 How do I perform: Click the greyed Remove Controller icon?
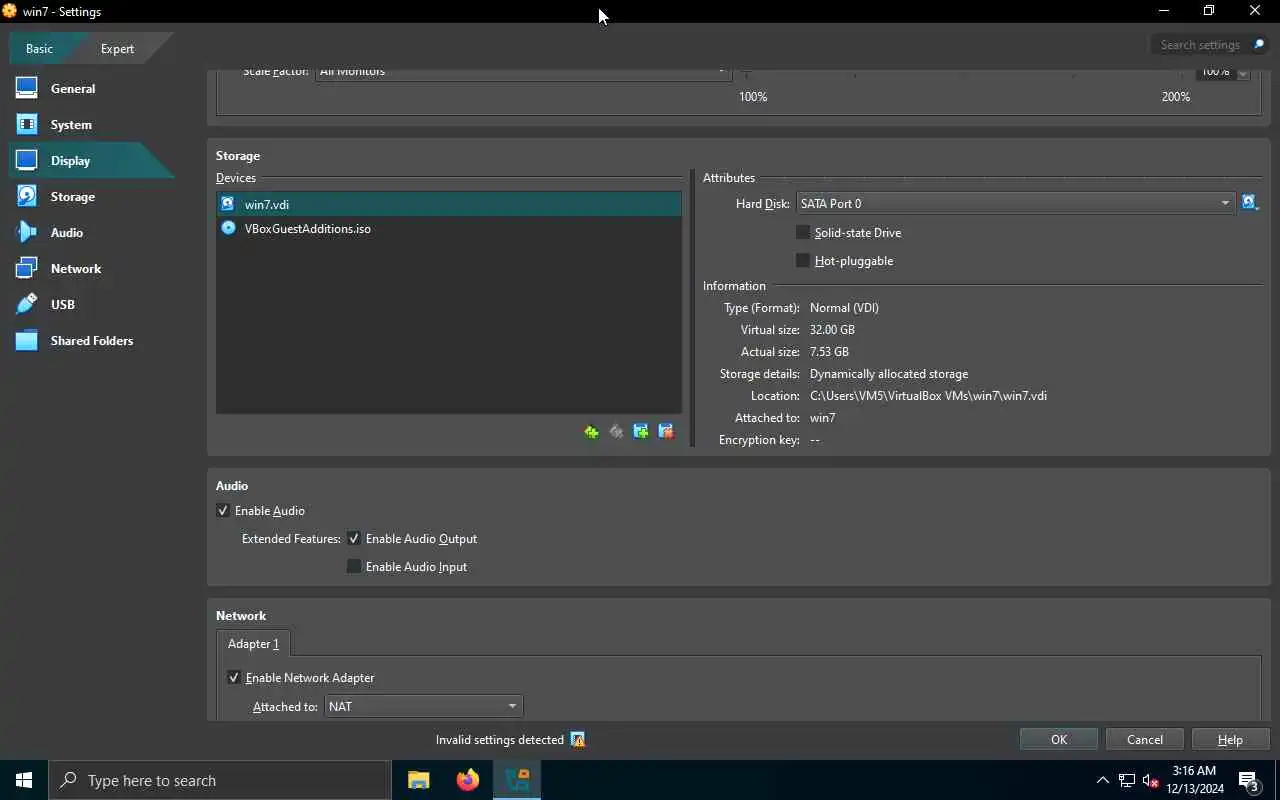pos(616,432)
